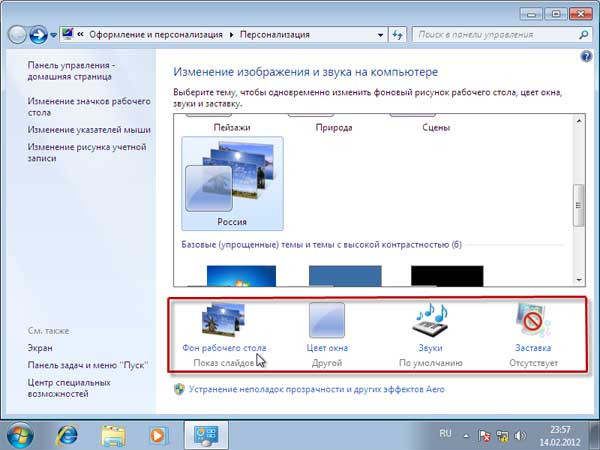Image resolution: width=600 pixels, height=450 pixels.
Task: Click the Цвет окна link text
Action: point(327,348)
